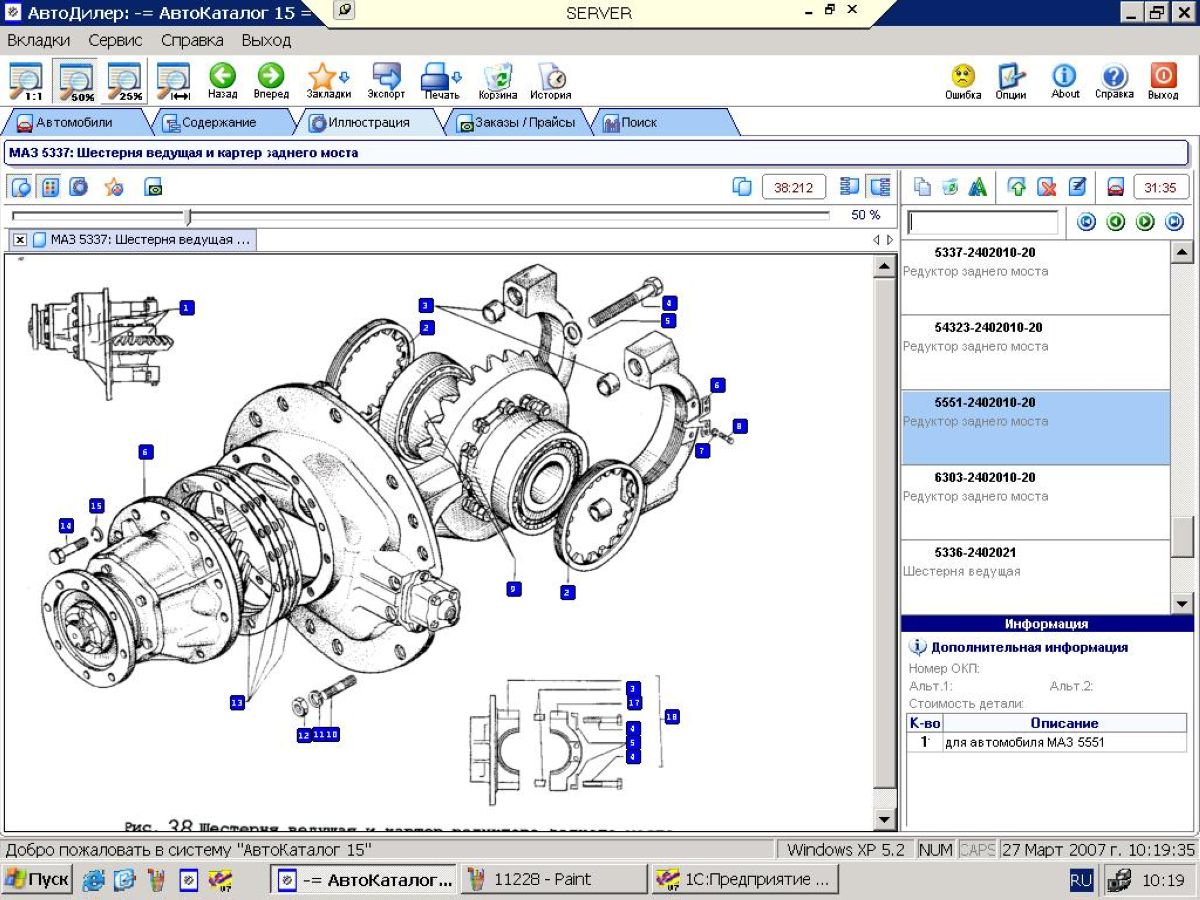The width and height of the screenshot is (1200, 900).
Task: Report an error with Ошибка
Action: (x=963, y=80)
